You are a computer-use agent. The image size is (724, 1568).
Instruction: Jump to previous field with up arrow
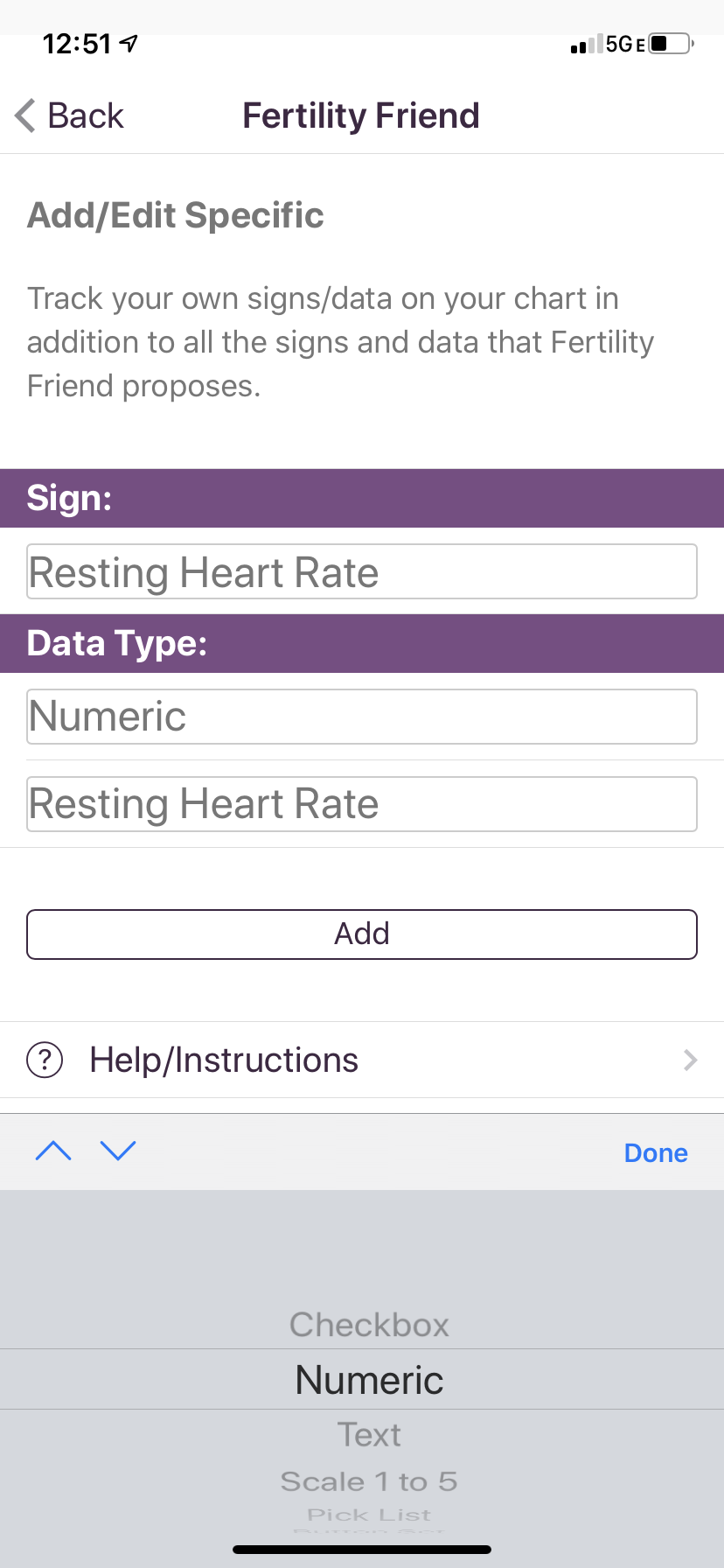pyautogui.click(x=53, y=1151)
